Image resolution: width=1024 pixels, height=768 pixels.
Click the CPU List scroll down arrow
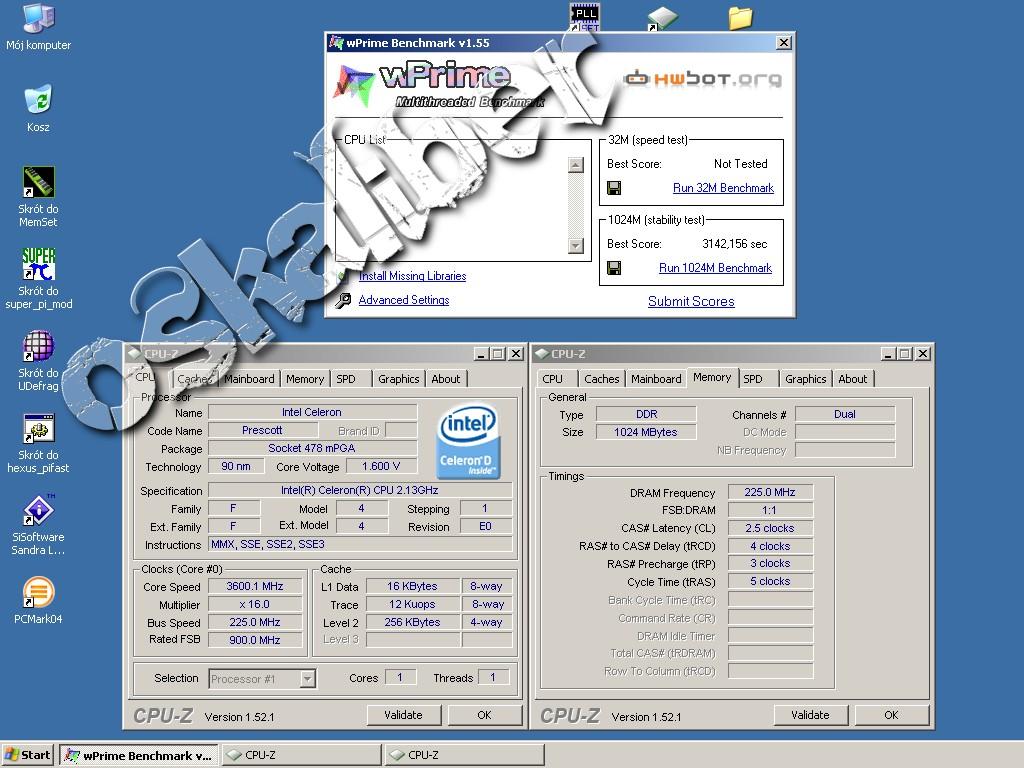575,246
